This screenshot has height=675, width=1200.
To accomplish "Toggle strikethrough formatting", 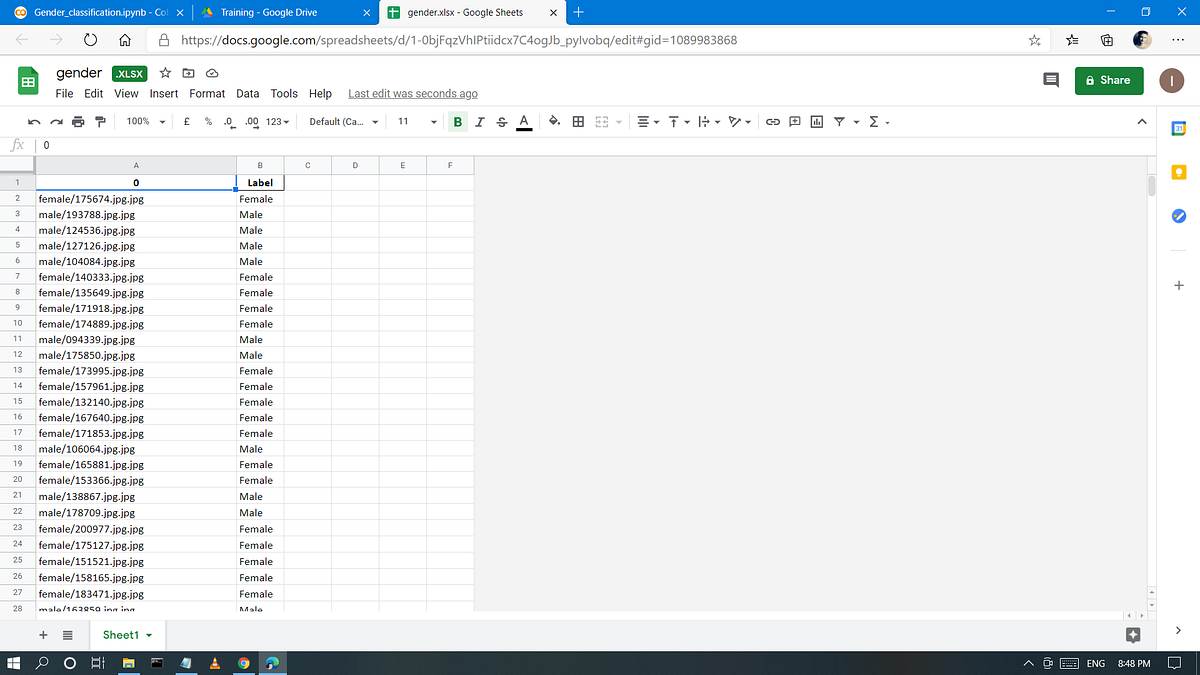I will pyautogui.click(x=501, y=121).
